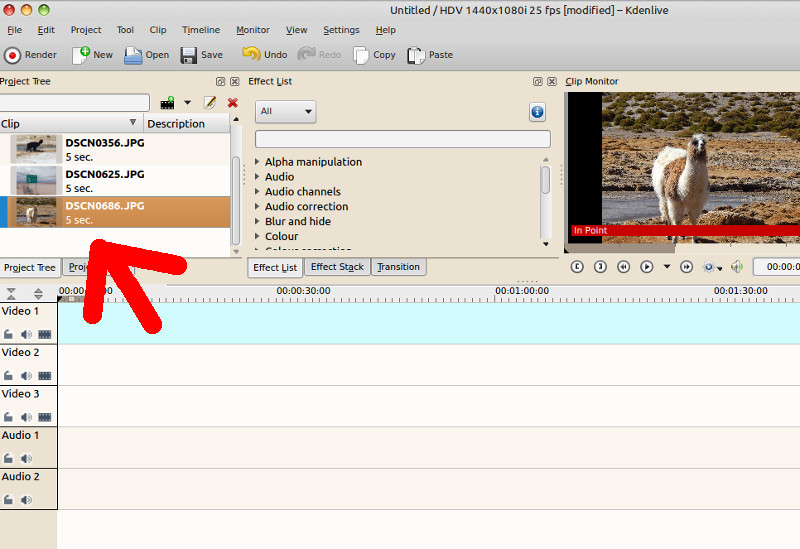The width and height of the screenshot is (800, 549).
Task: Mute the Video 3 track audio
Action: 26,417
